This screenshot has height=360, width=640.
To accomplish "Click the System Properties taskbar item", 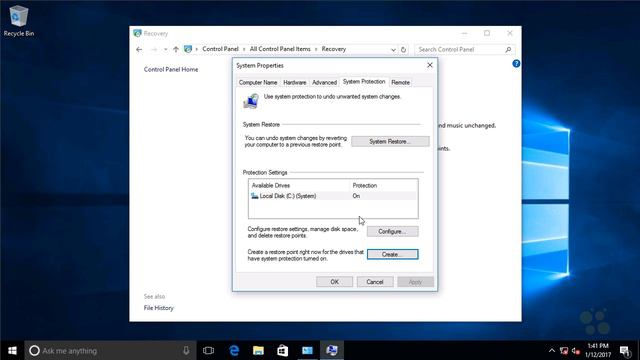I will pos(331,351).
